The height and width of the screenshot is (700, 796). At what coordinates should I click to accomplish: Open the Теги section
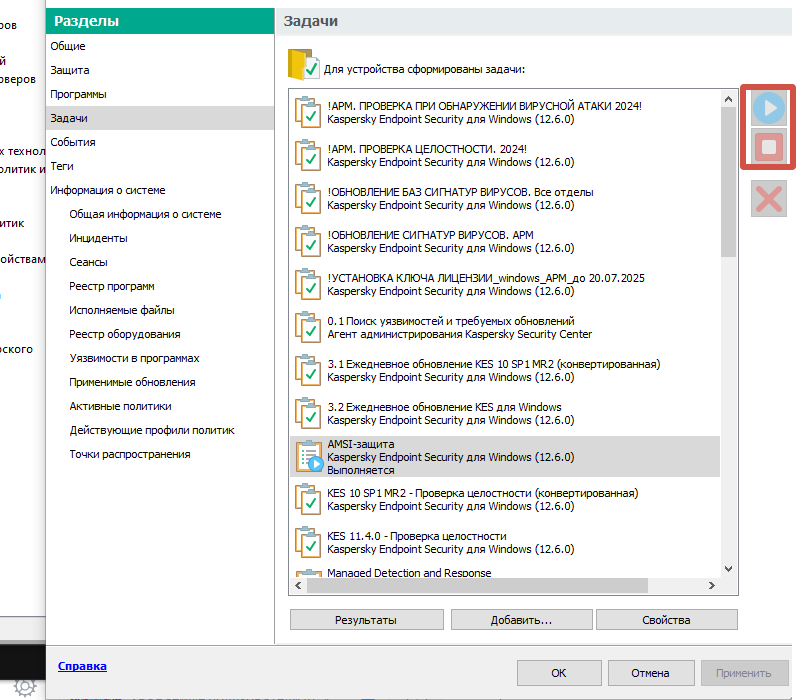(159, 166)
